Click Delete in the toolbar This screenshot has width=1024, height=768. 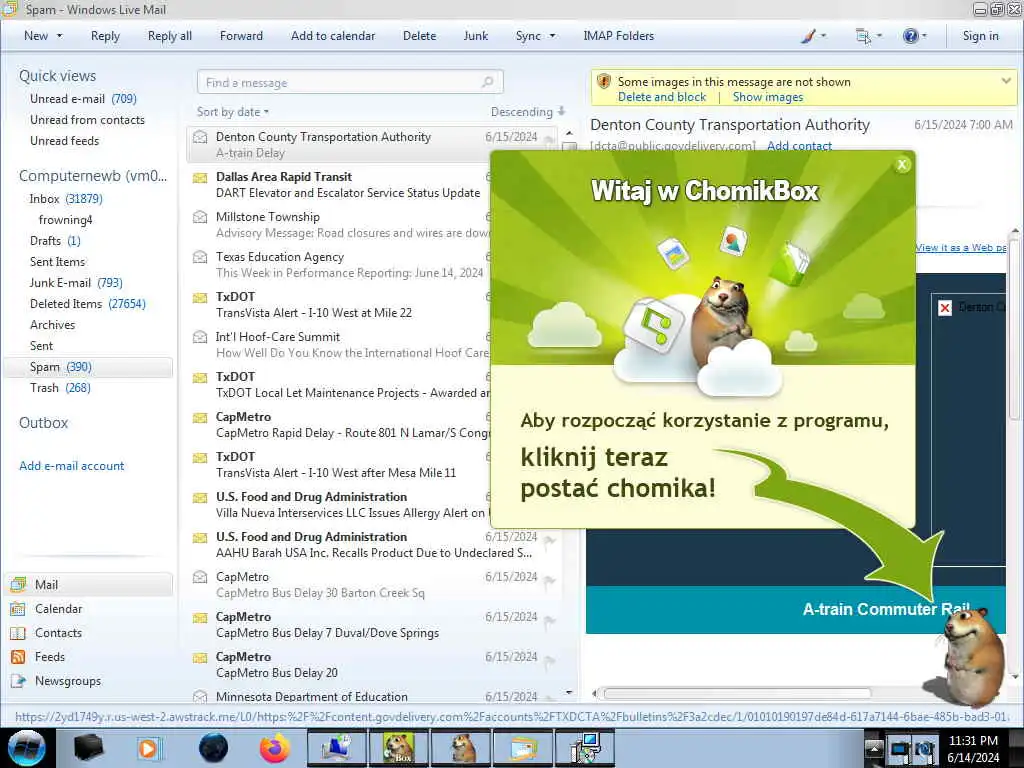click(419, 36)
